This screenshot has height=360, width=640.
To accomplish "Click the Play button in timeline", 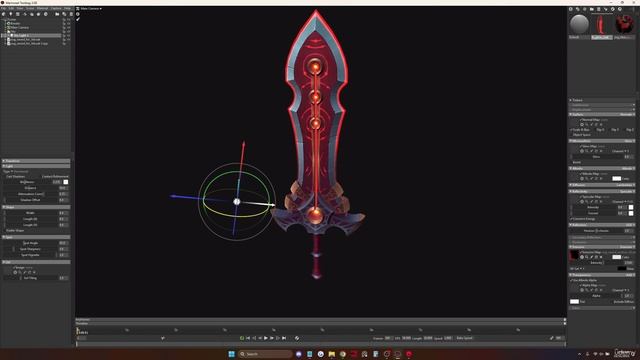I will click(x=266, y=338).
